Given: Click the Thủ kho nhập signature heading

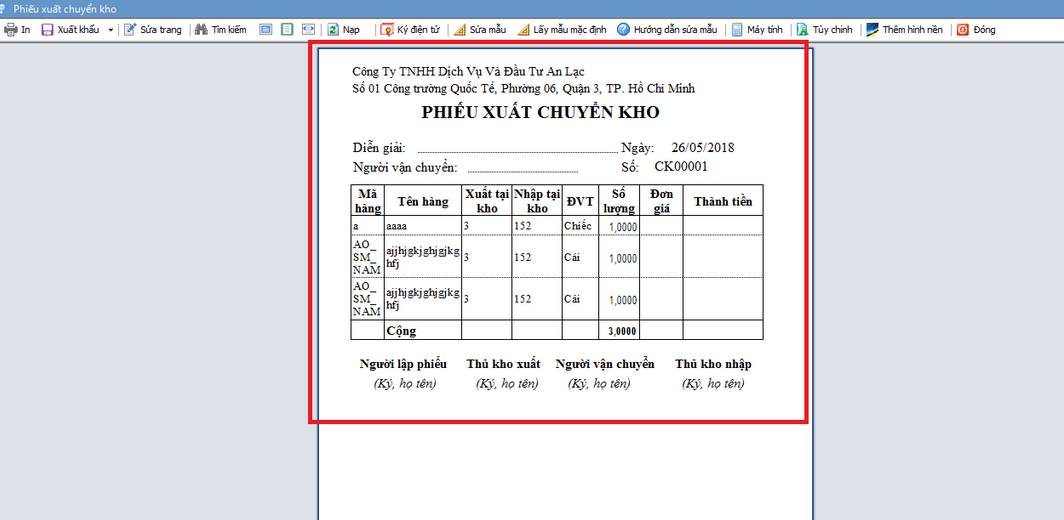Looking at the screenshot, I should [x=712, y=364].
